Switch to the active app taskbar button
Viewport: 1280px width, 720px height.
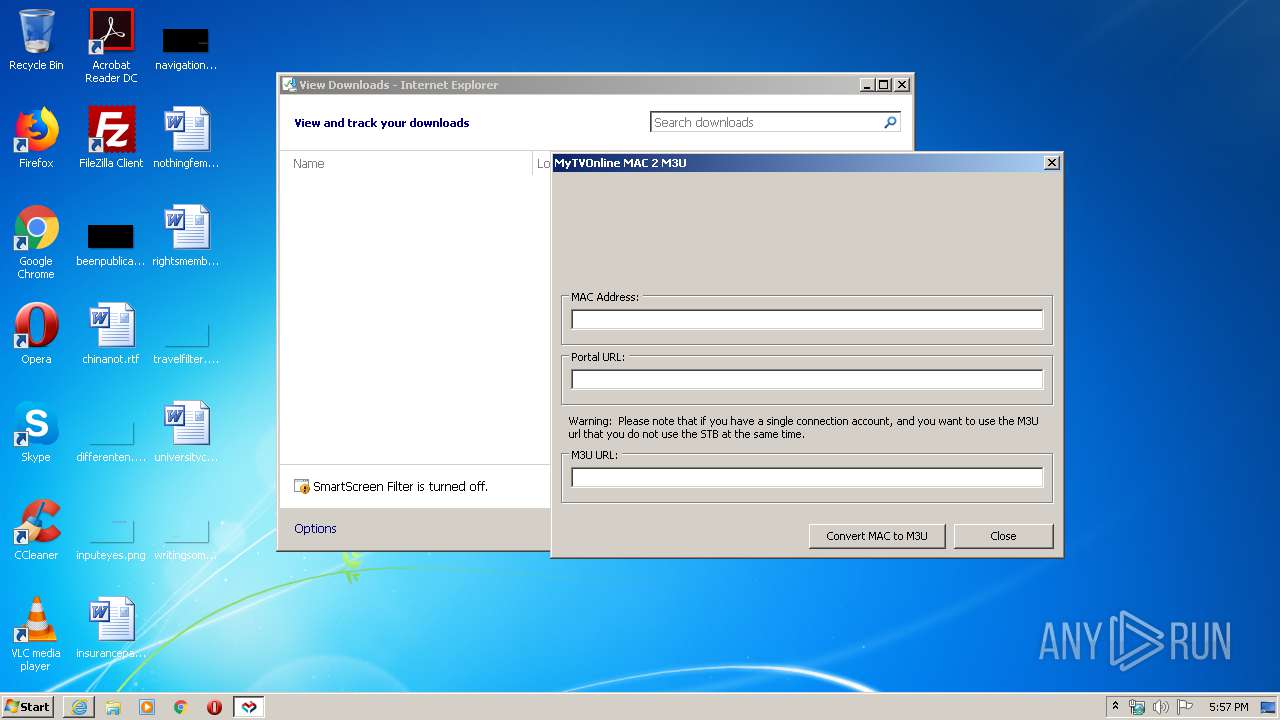[x=249, y=707]
